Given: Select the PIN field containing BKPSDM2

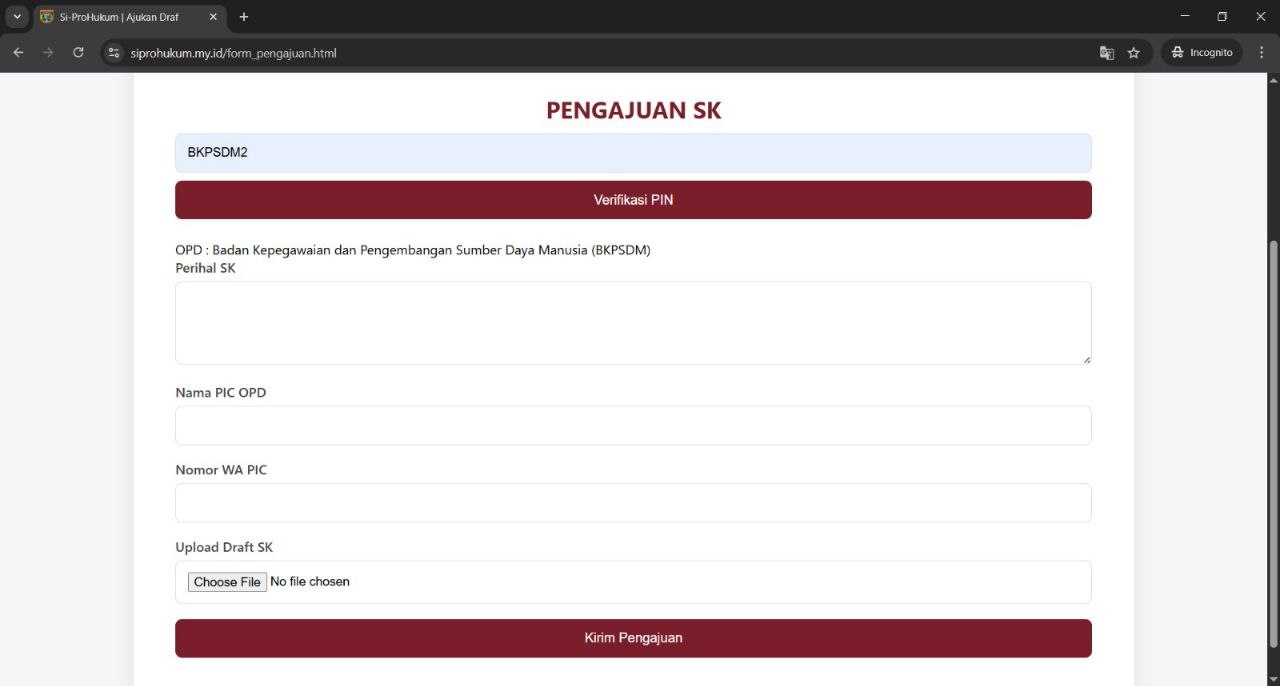Looking at the screenshot, I should [633, 152].
